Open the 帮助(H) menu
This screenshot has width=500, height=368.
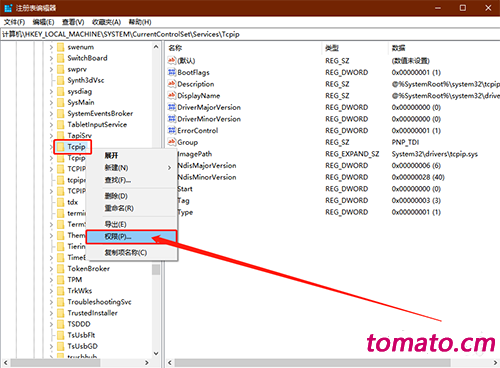140,22
